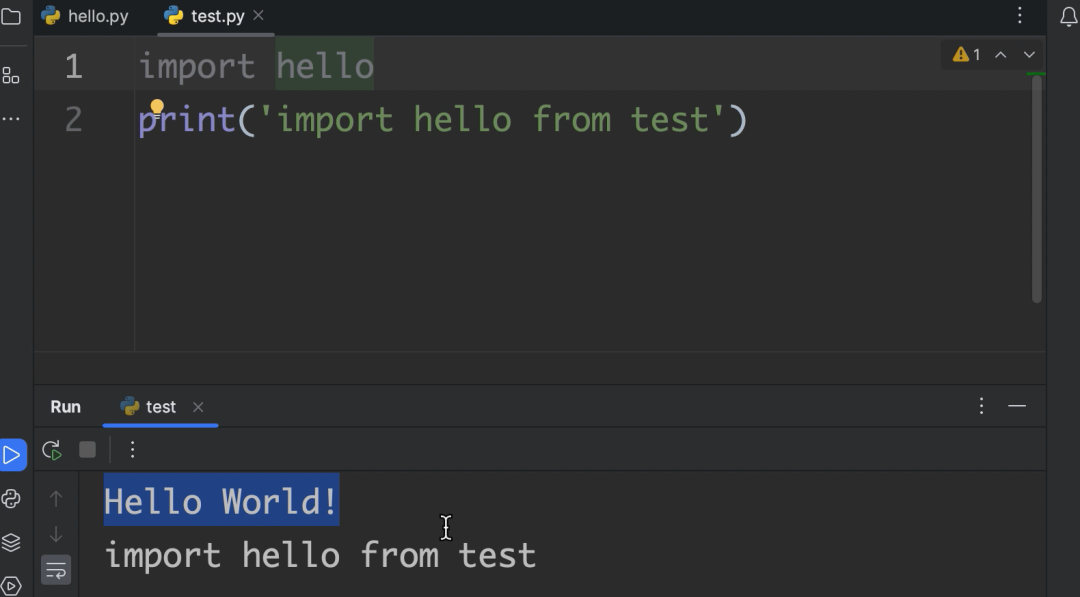This screenshot has width=1080, height=597.
Task: Jump to previous highlighted warning
Action: [1001, 54]
